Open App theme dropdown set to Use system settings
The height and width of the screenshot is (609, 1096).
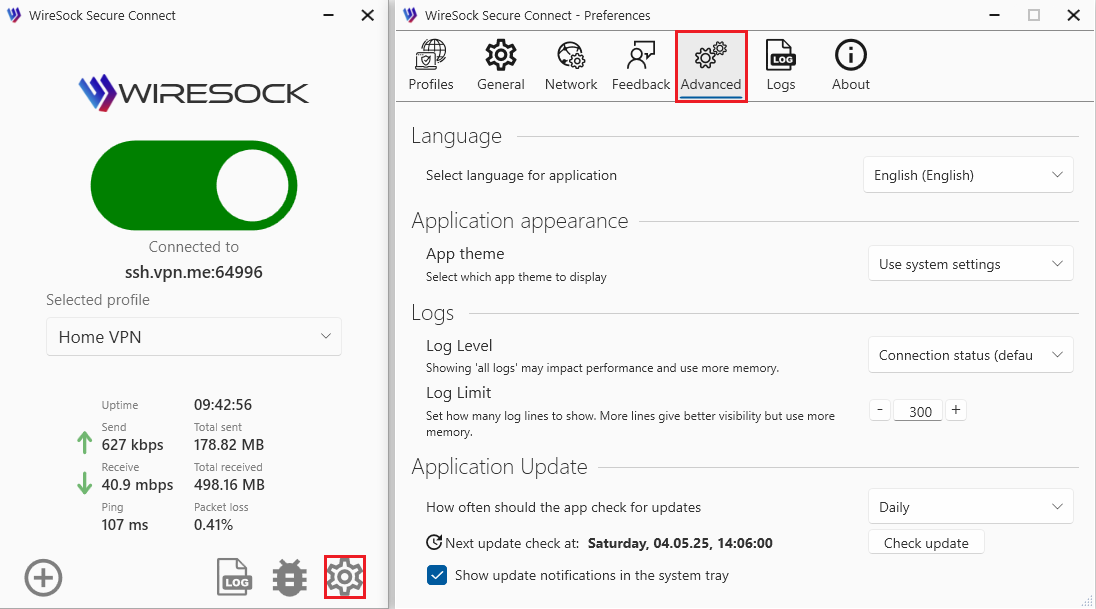point(970,264)
